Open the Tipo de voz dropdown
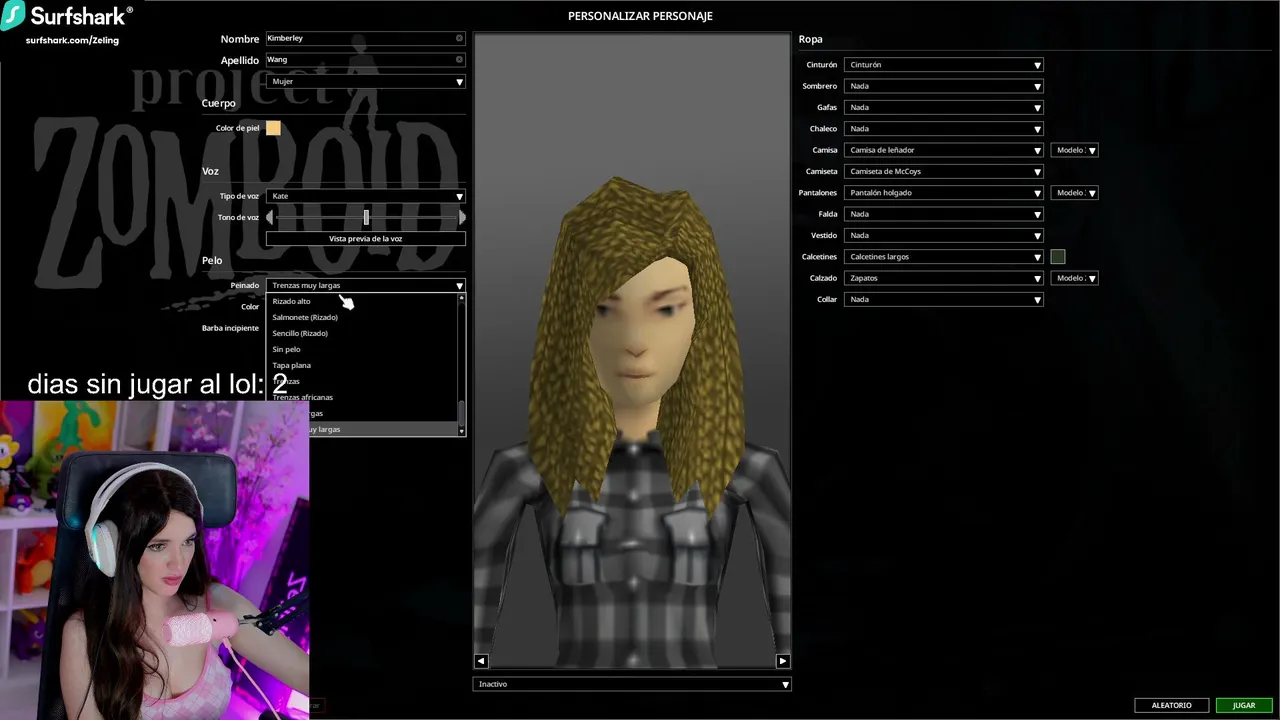The width and height of the screenshot is (1280, 720). point(366,196)
